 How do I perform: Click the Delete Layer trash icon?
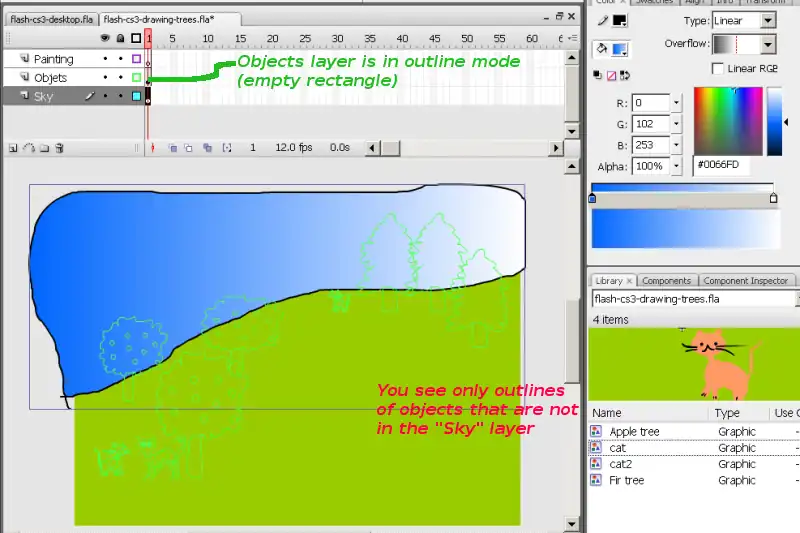click(60, 147)
